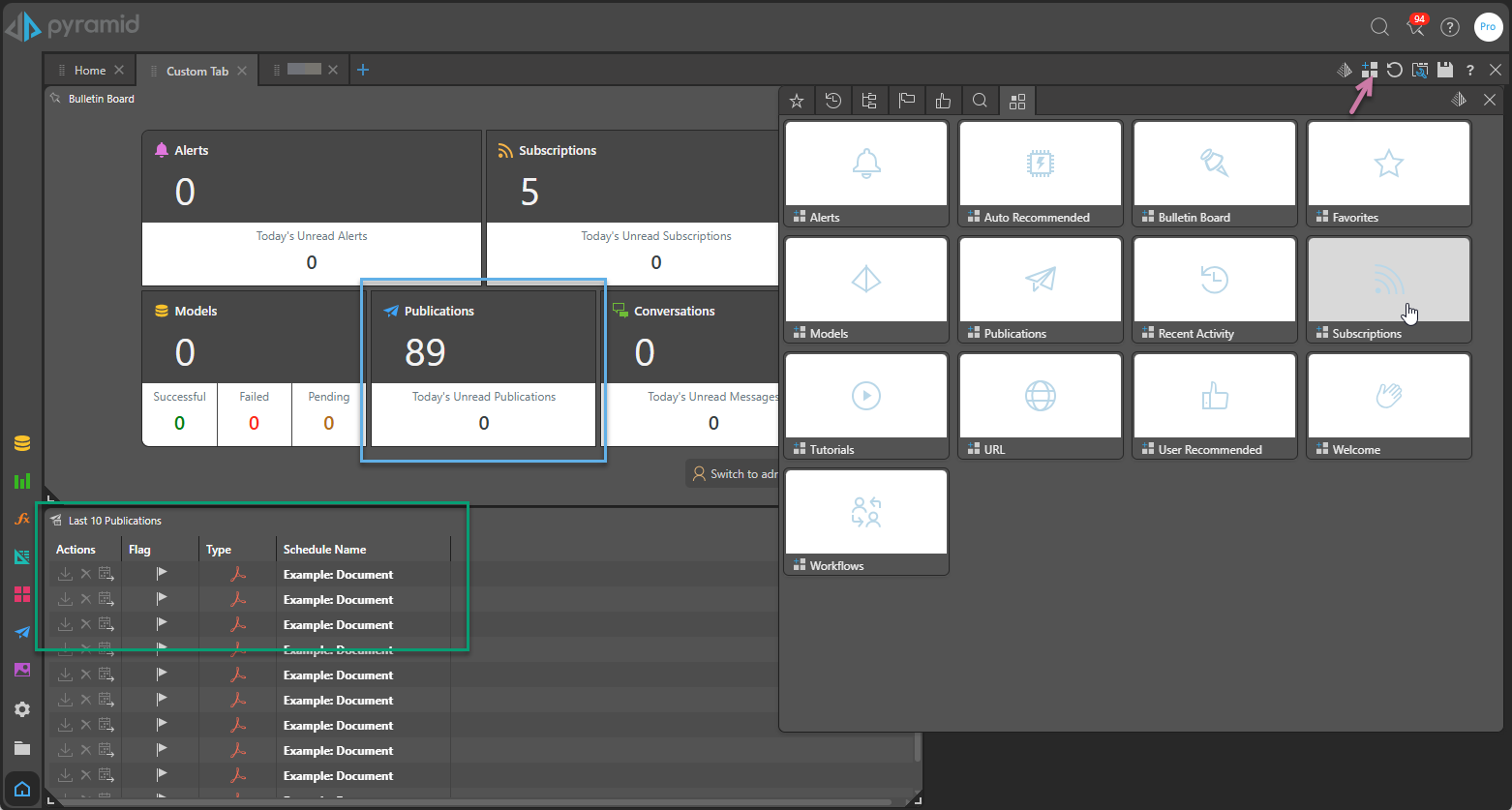The height and width of the screenshot is (810, 1512).
Task: Open the Formulate fx module in sidebar
Action: point(22,519)
